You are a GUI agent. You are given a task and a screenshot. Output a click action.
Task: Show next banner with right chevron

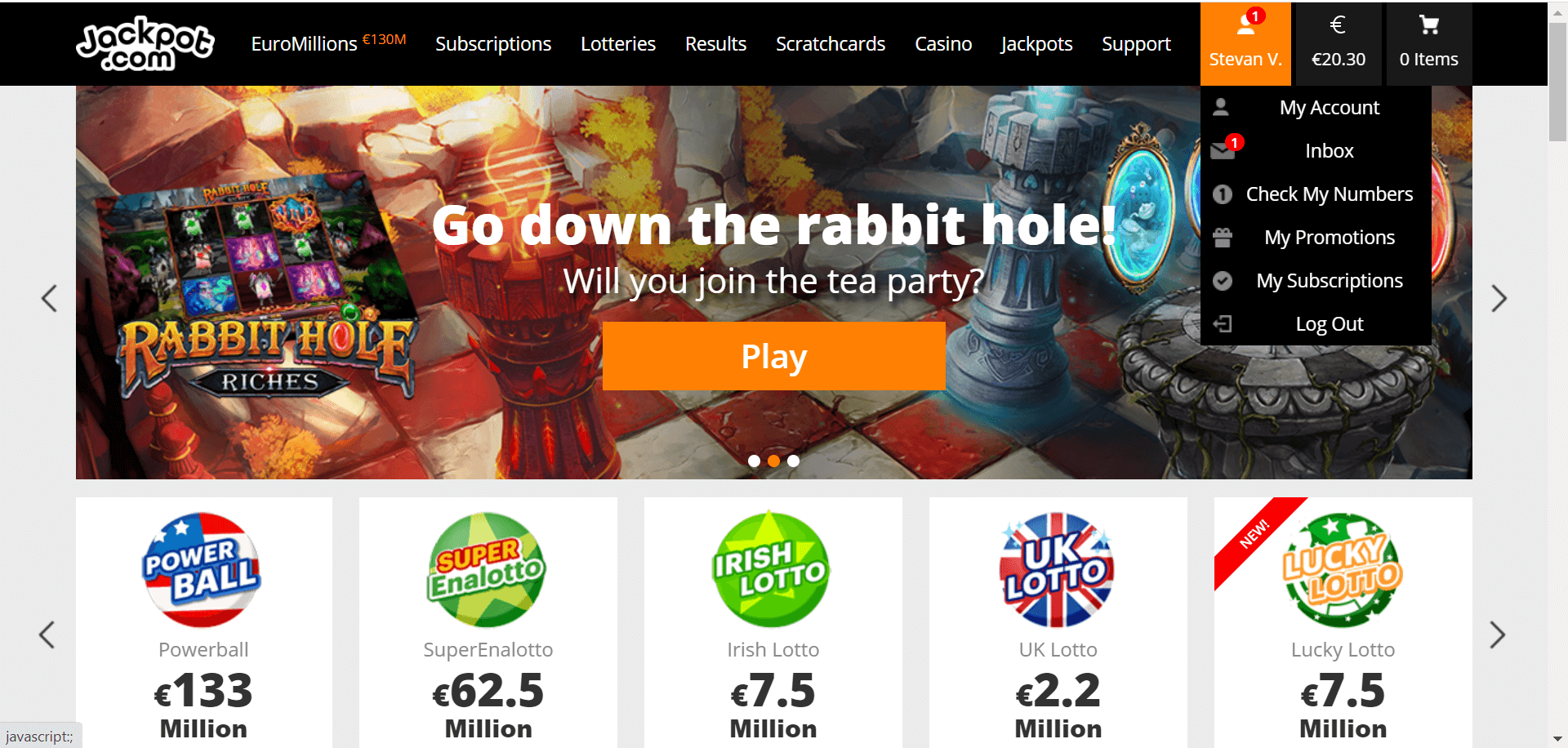1499,298
